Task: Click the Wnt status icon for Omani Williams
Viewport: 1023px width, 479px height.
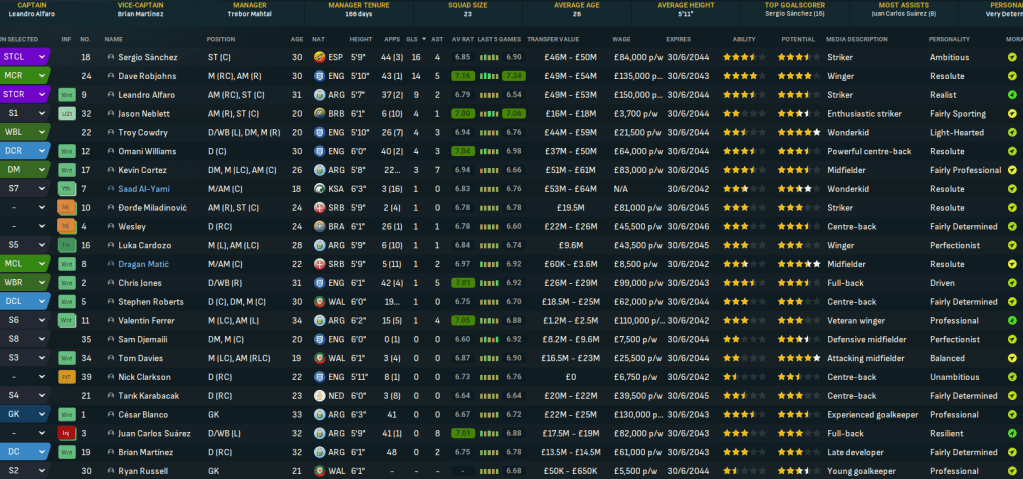Action: [x=67, y=151]
